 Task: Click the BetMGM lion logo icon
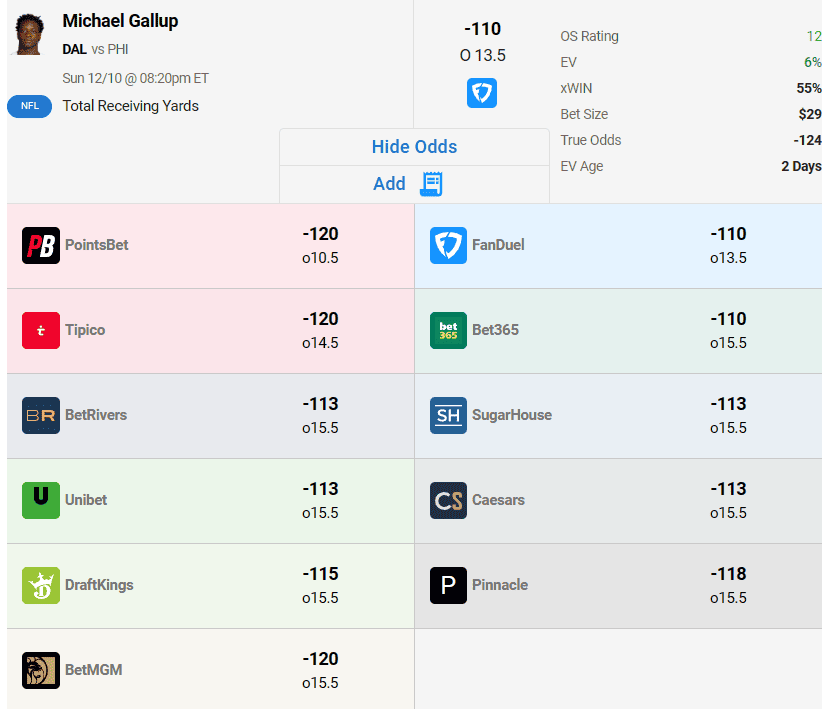click(x=41, y=671)
